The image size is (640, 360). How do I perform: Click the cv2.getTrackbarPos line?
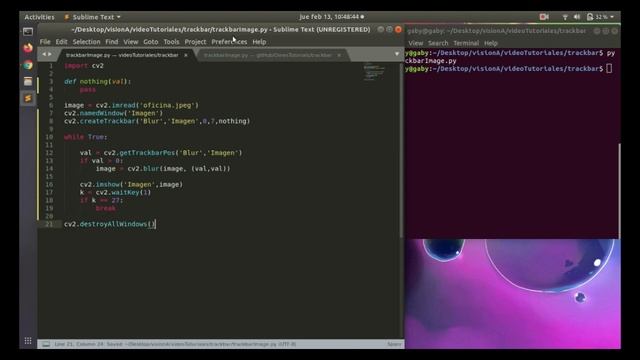tap(161, 153)
